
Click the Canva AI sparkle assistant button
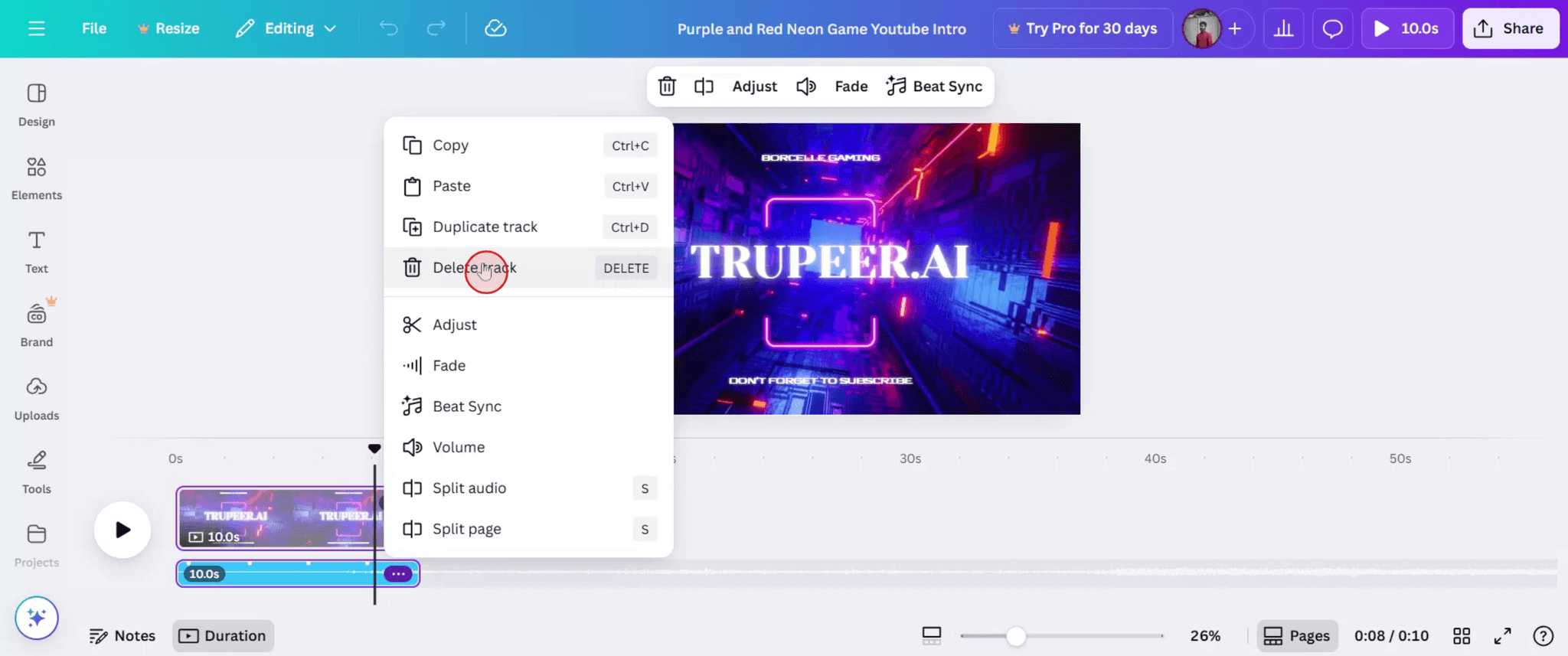(x=37, y=618)
